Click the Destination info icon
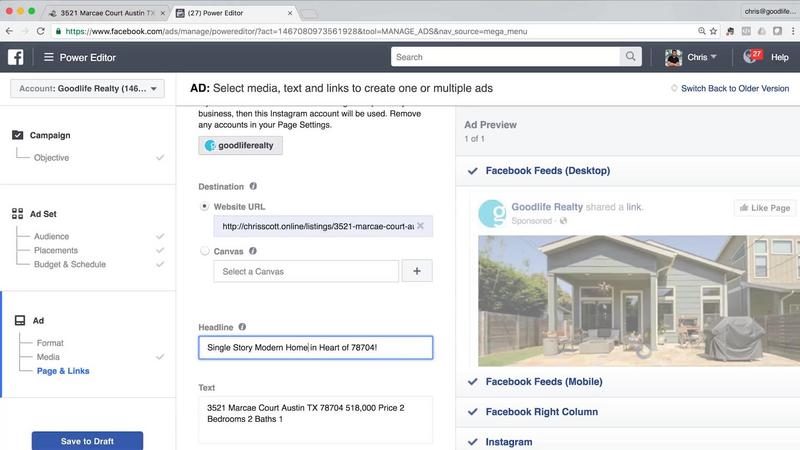The width and height of the screenshot is (800, 450). tap(253, 186)
